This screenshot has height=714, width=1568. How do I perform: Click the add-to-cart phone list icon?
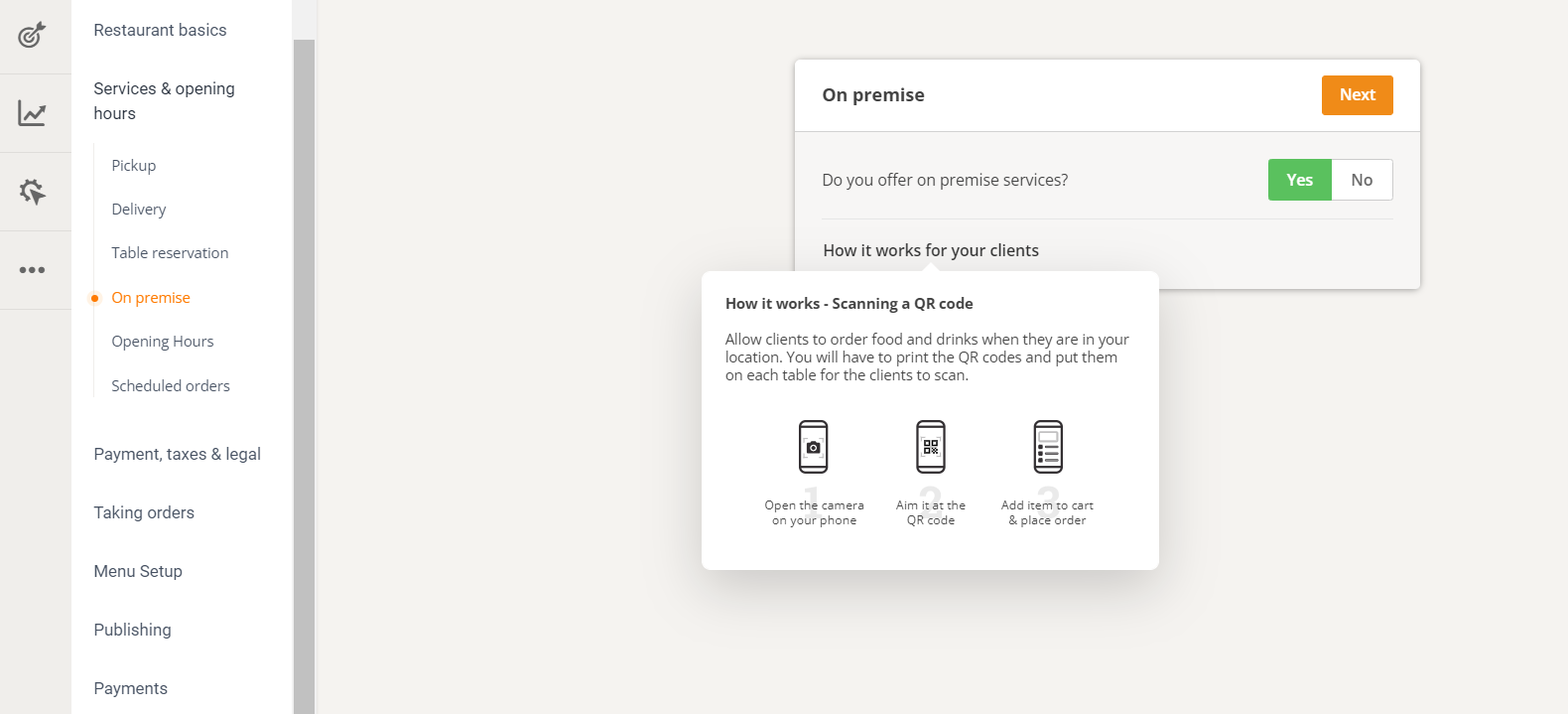[x=1048, y=447]
